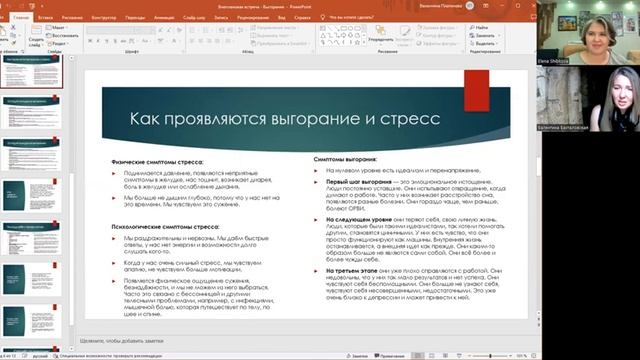This screenshot has height=360, width=640.
Task: Toggle bulleted list button
Action: click(x=193, y=30)
